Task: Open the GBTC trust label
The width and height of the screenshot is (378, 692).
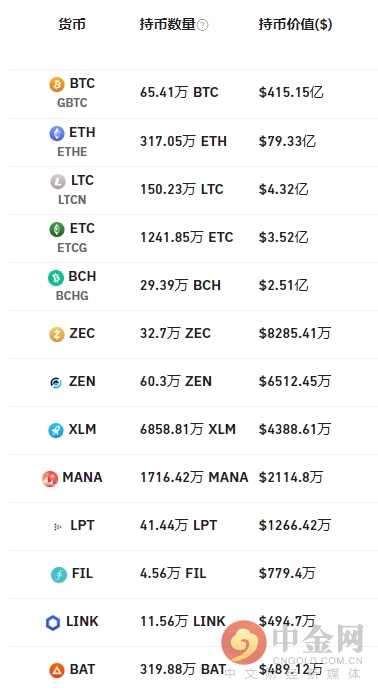Action: (72, 102)
